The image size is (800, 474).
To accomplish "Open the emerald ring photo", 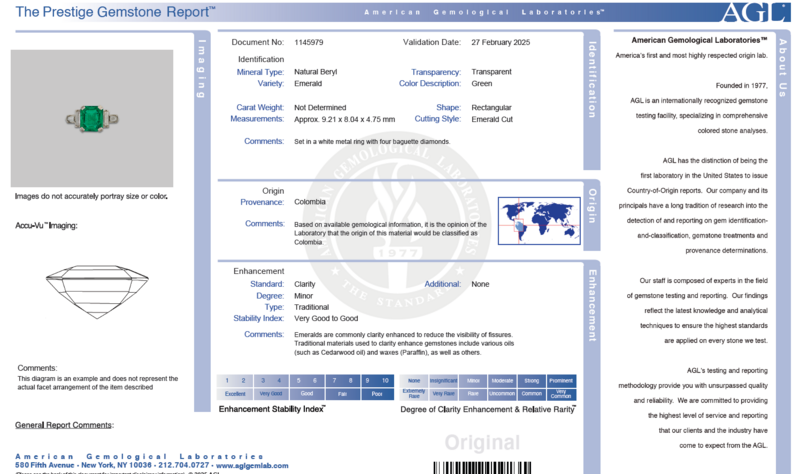I will point(92,118).
